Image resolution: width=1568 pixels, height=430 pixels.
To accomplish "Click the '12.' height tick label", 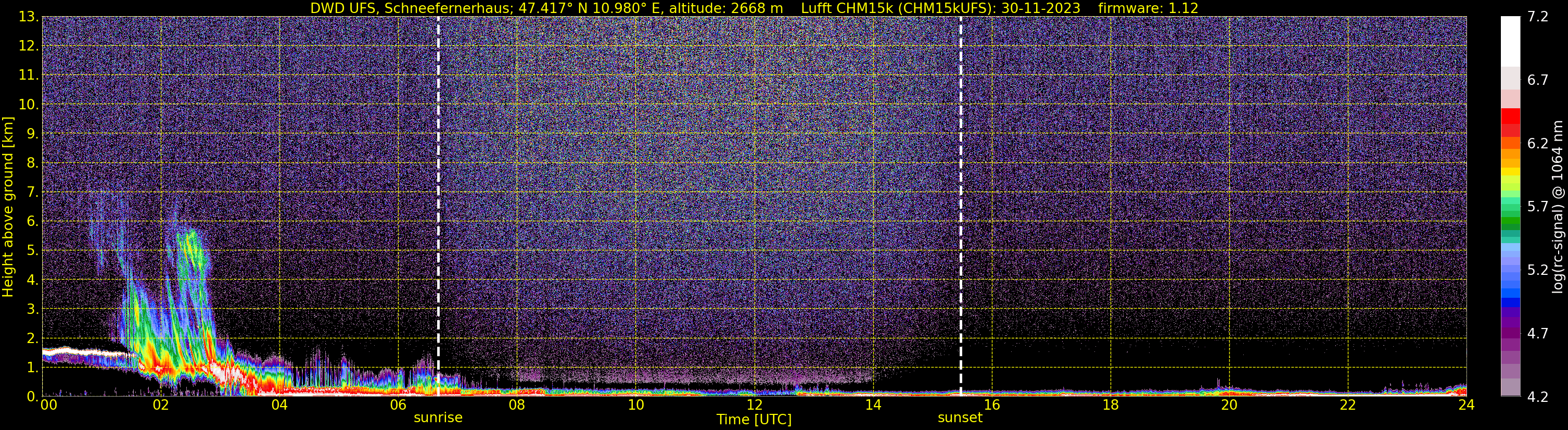I will [x=29, y=46].
